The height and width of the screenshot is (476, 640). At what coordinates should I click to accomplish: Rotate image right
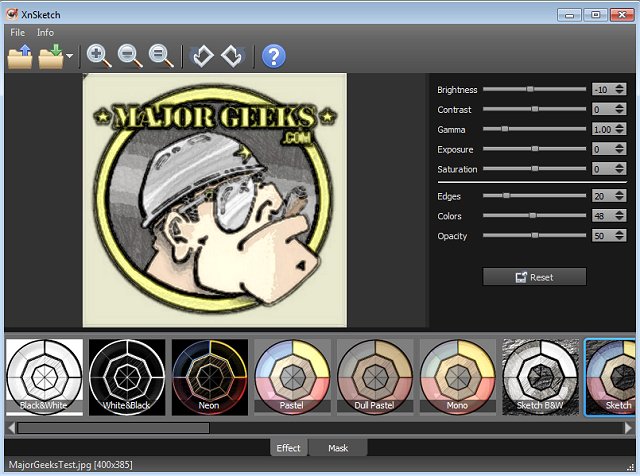233,56
